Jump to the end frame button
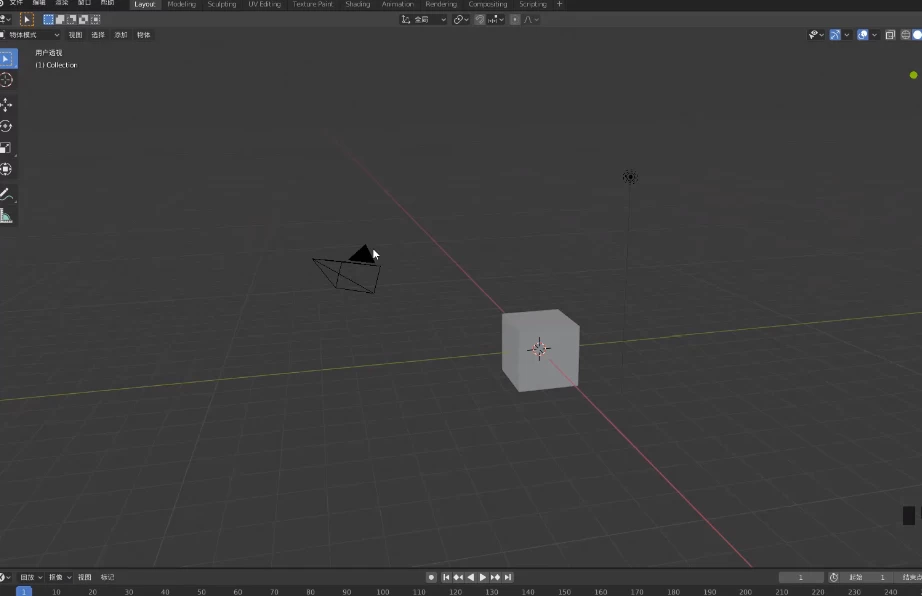This screenshot has height=596, width=922. tap(508, 577)
